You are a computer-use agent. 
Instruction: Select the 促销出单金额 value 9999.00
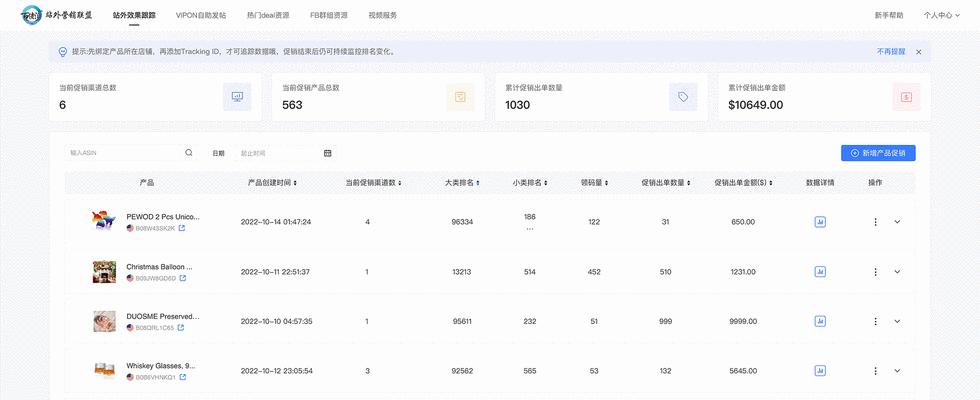[x=743, y=321]
